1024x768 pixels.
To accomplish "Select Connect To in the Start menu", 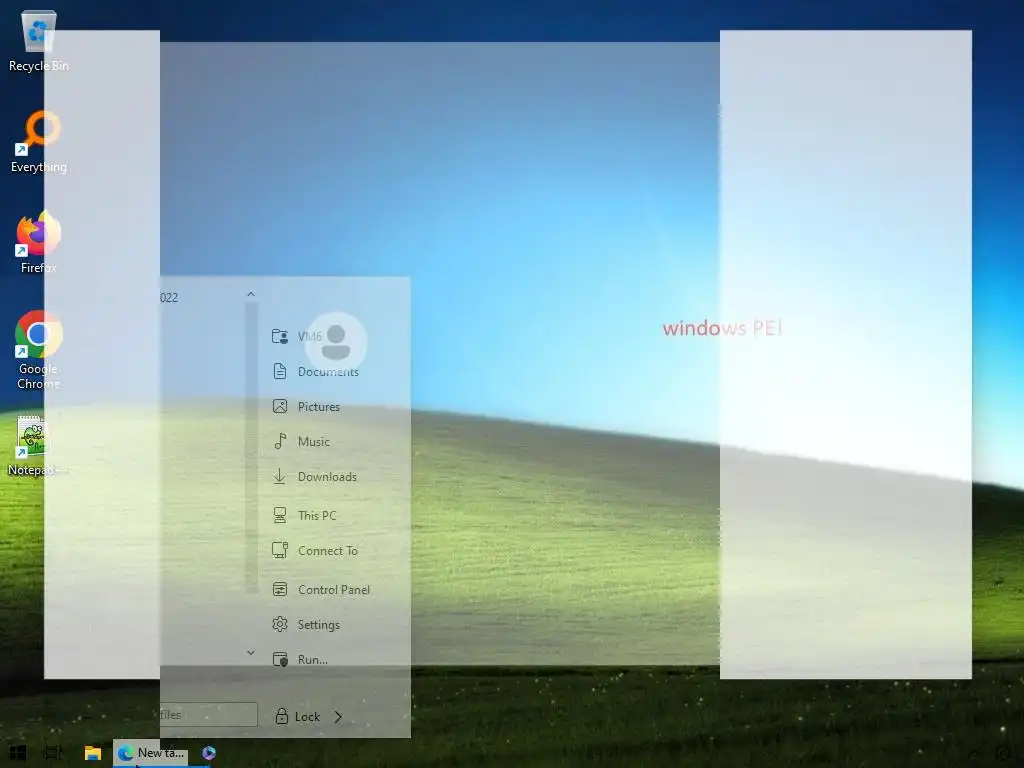I will [315, 551].
